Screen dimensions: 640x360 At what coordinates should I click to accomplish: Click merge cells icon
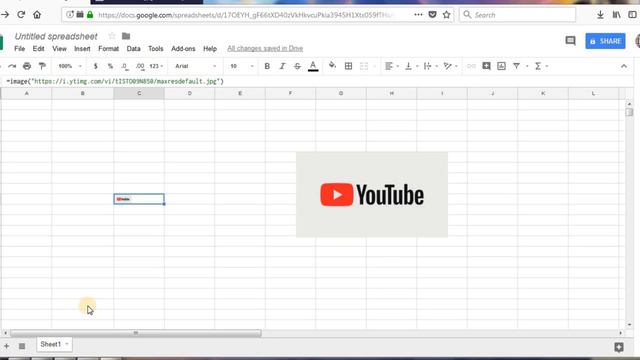coord(364,66)
